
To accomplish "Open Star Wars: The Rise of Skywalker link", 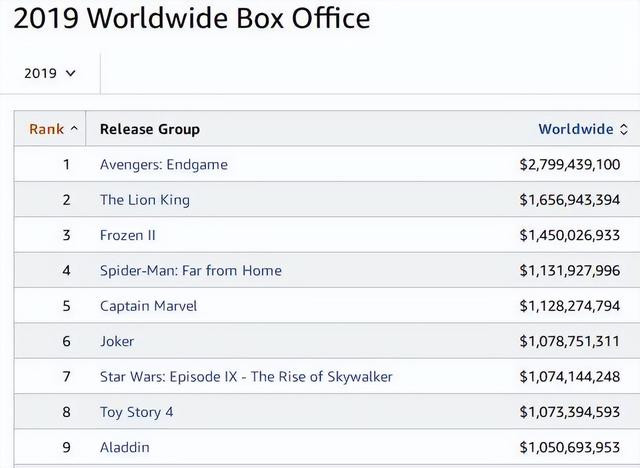I will pyautogui.click(x=246, y=377).
